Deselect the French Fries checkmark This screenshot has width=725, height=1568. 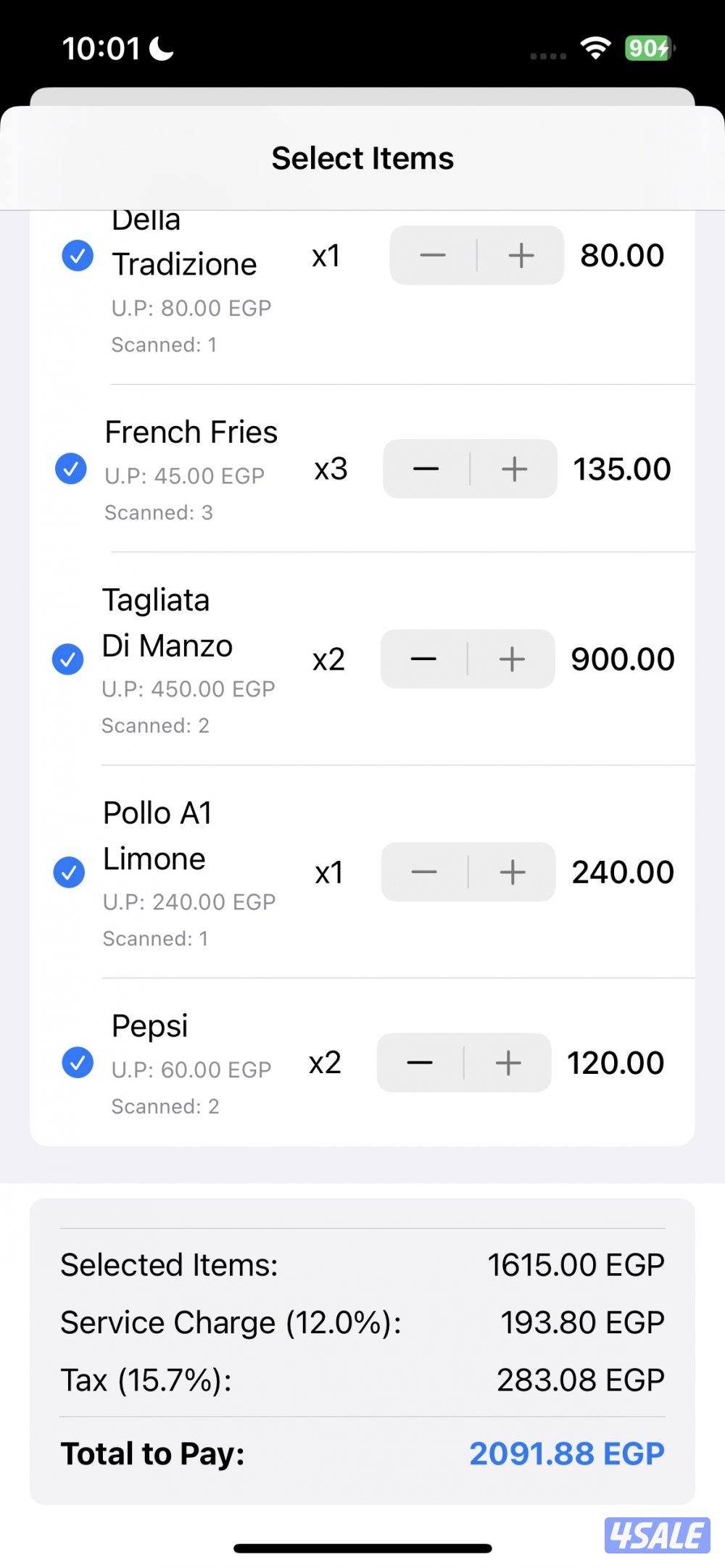[71, 469]
